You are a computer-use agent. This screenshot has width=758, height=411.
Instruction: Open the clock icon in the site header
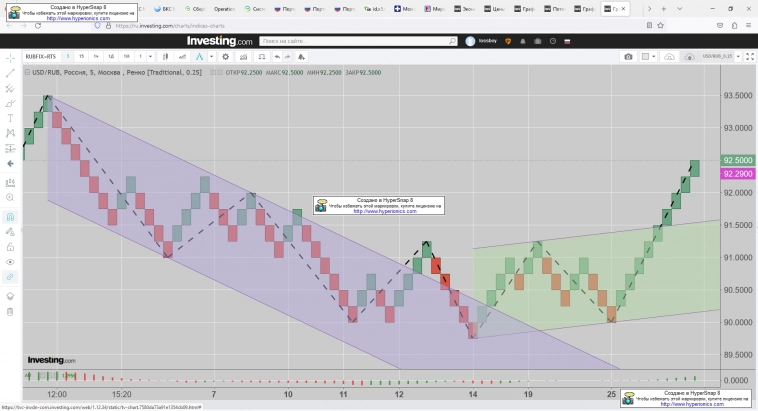click(553, 41)
